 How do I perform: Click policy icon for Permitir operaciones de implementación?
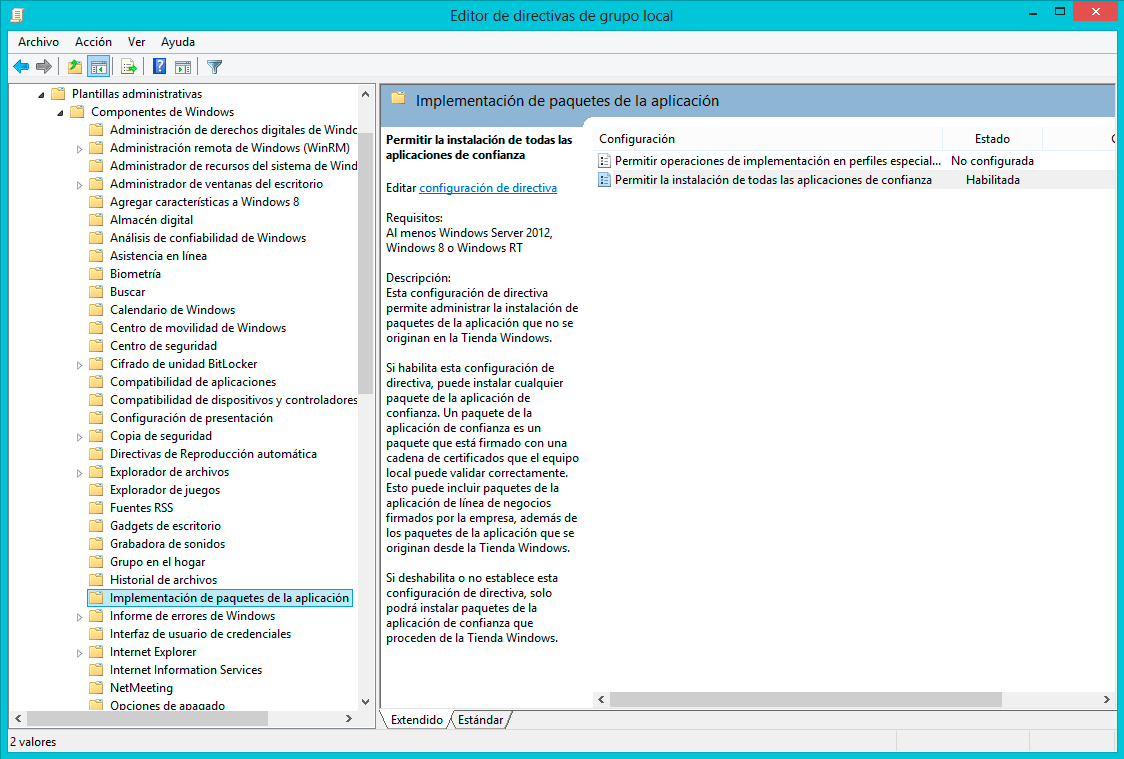coord(604,161)
